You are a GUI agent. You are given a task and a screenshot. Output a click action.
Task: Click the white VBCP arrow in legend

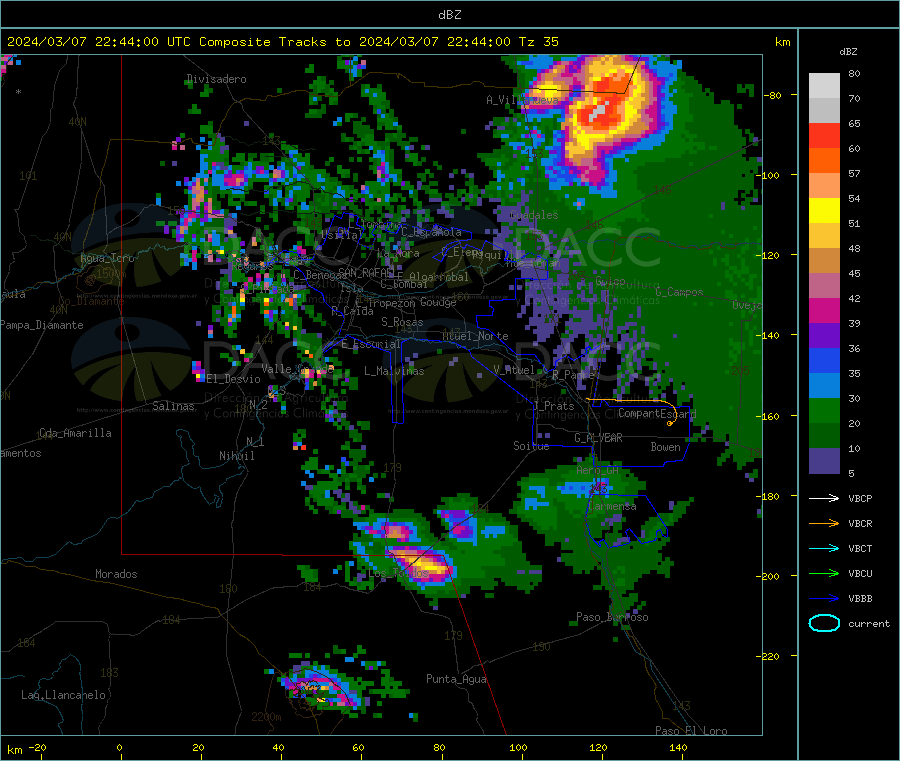[824, 498]
